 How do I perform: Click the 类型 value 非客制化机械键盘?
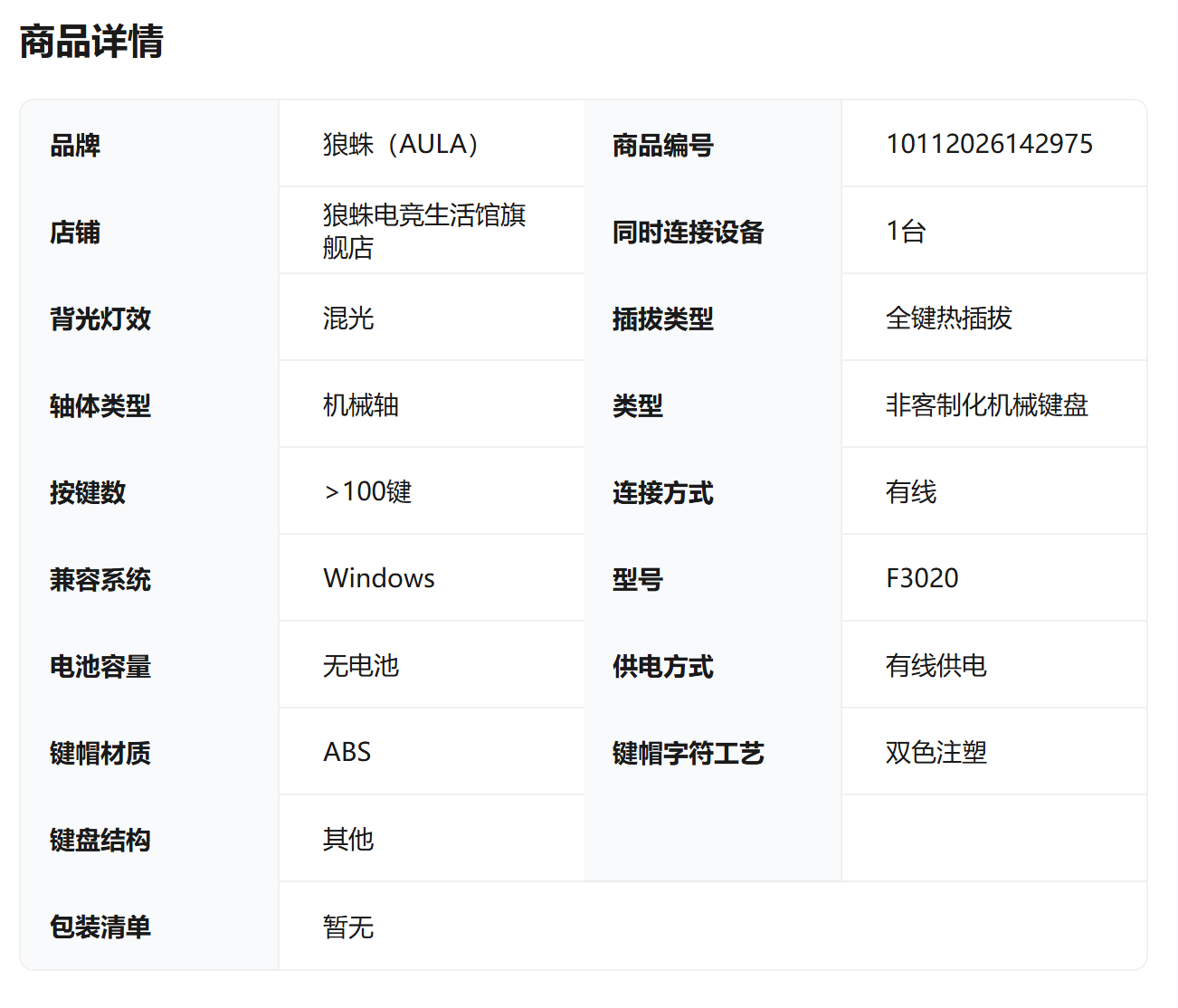[x=986, y=404]
